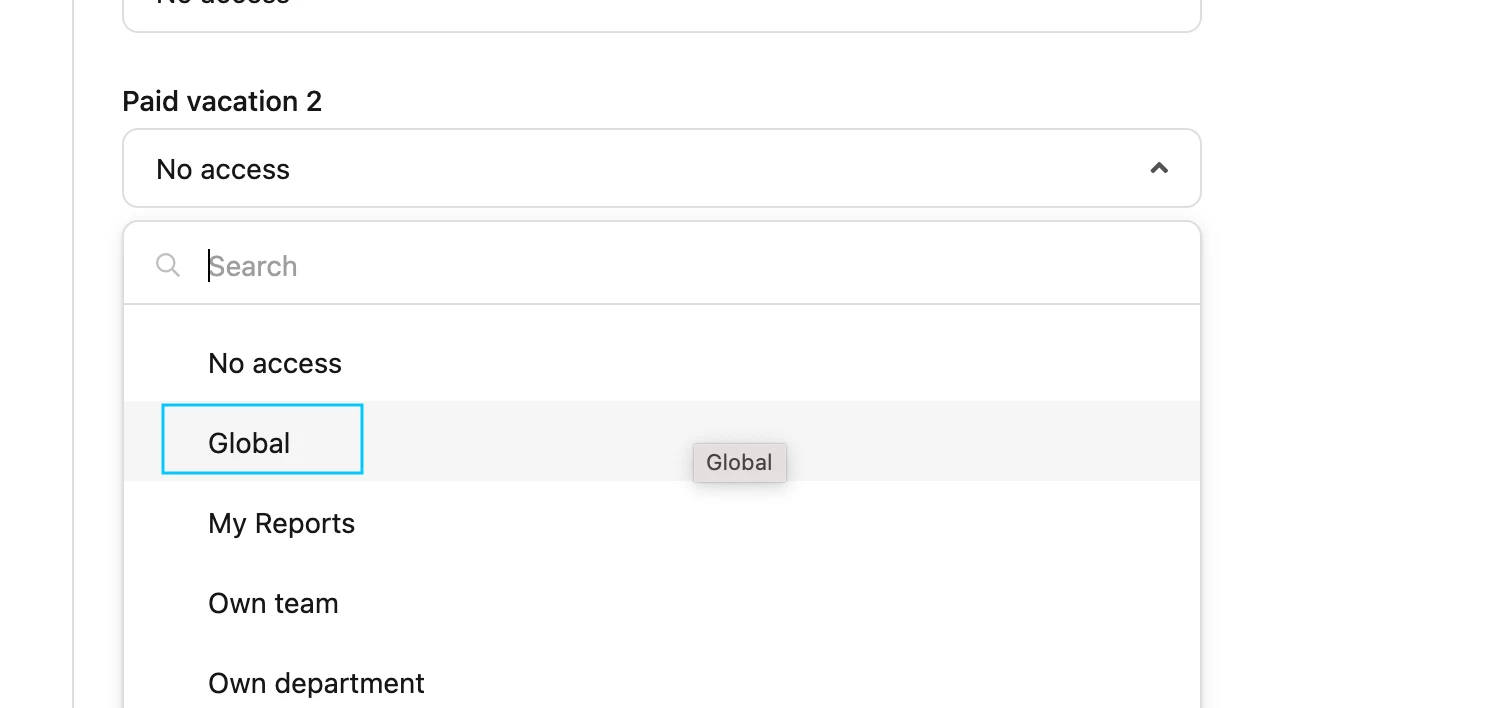
Task: Click the cyan focus box around Global
Action: pos(262,439)
